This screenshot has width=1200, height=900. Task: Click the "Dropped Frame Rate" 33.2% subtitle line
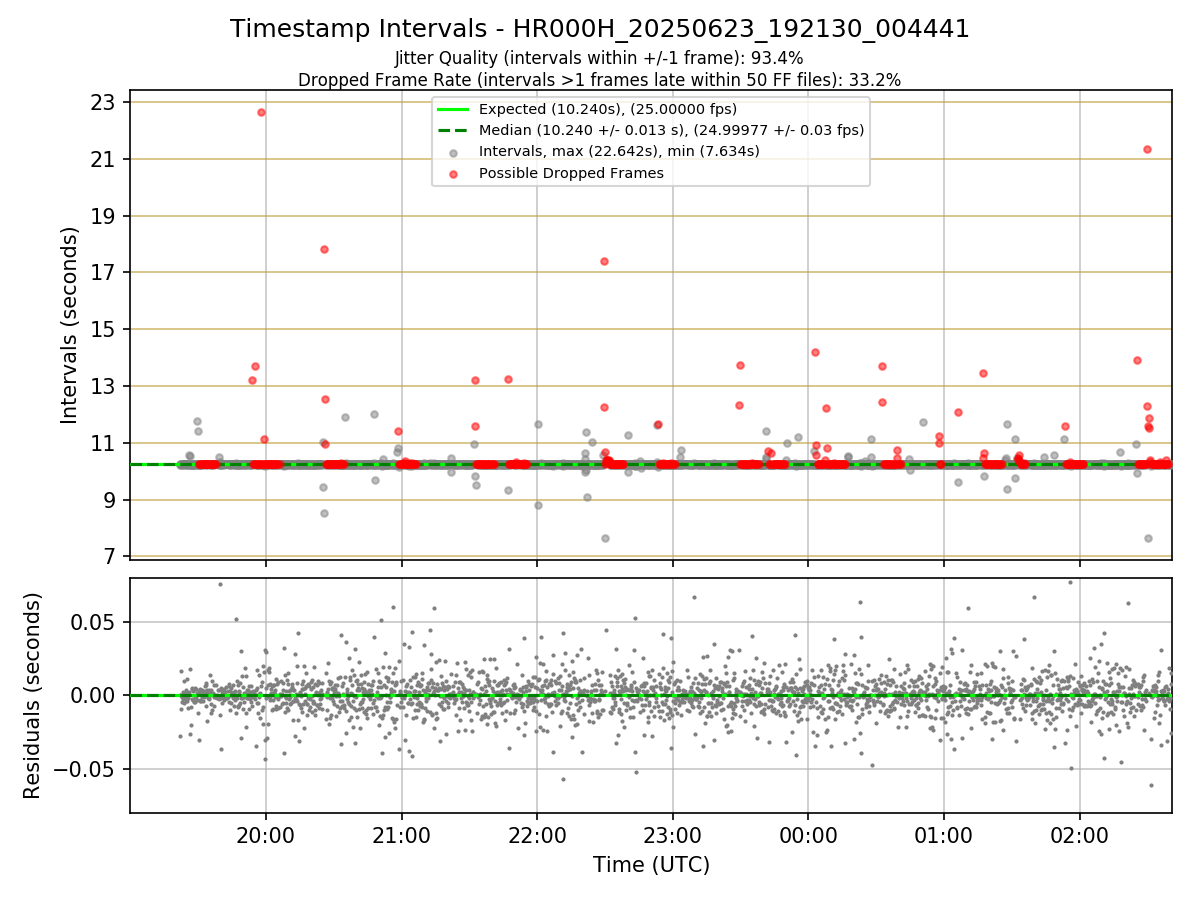pos(600,80)
